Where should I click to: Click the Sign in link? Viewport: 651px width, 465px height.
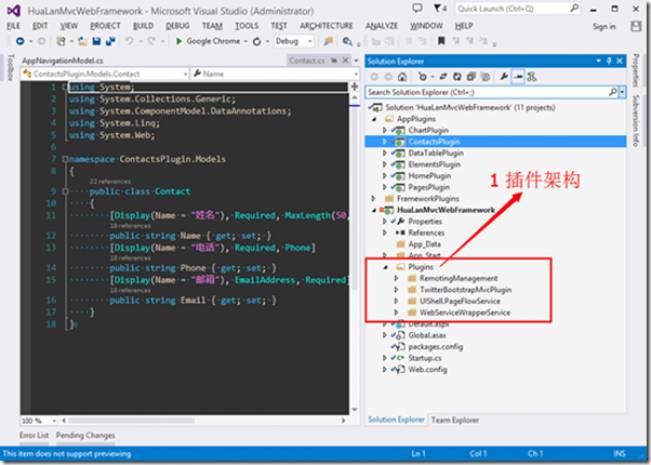point(604,26)
